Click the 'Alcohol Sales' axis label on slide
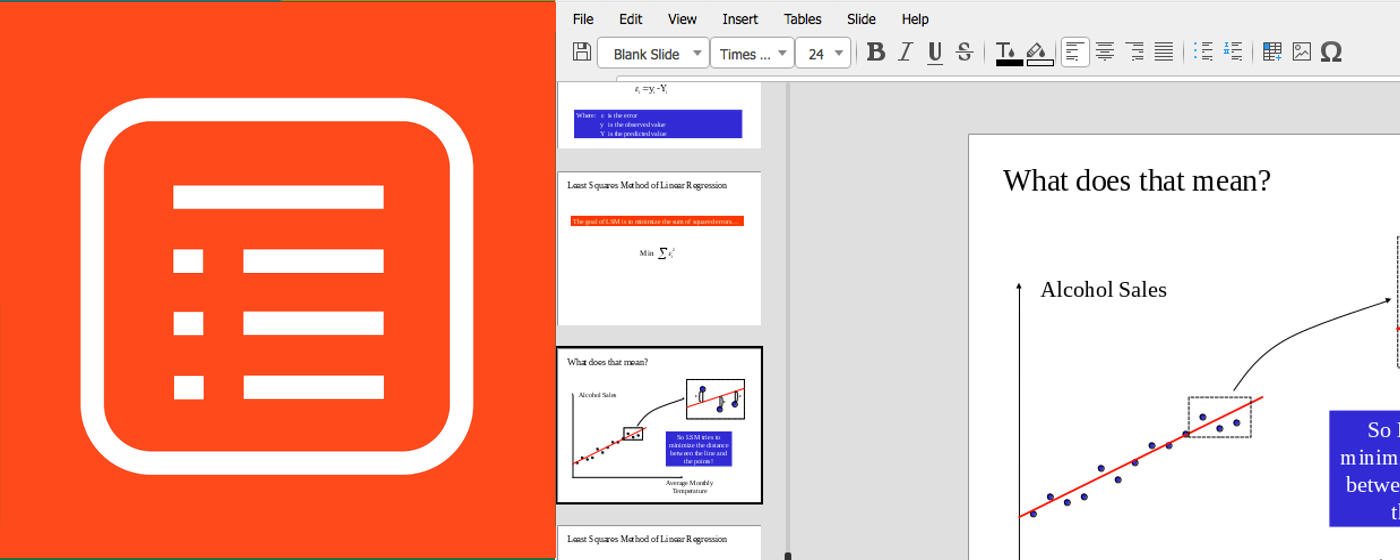This screenshot has width=1400, height=560. click(x=1103, y=290)
